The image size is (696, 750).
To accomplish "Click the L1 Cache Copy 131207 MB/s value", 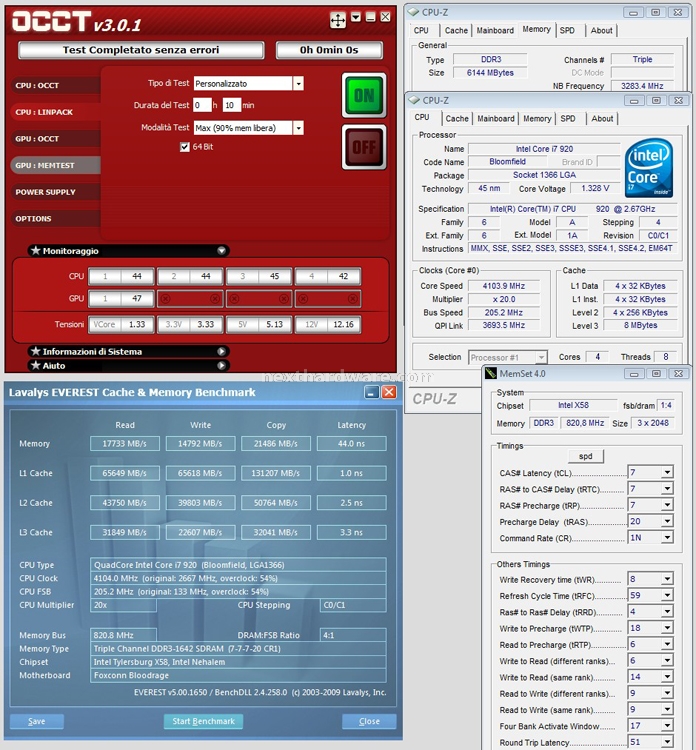I will coord(276,474).
